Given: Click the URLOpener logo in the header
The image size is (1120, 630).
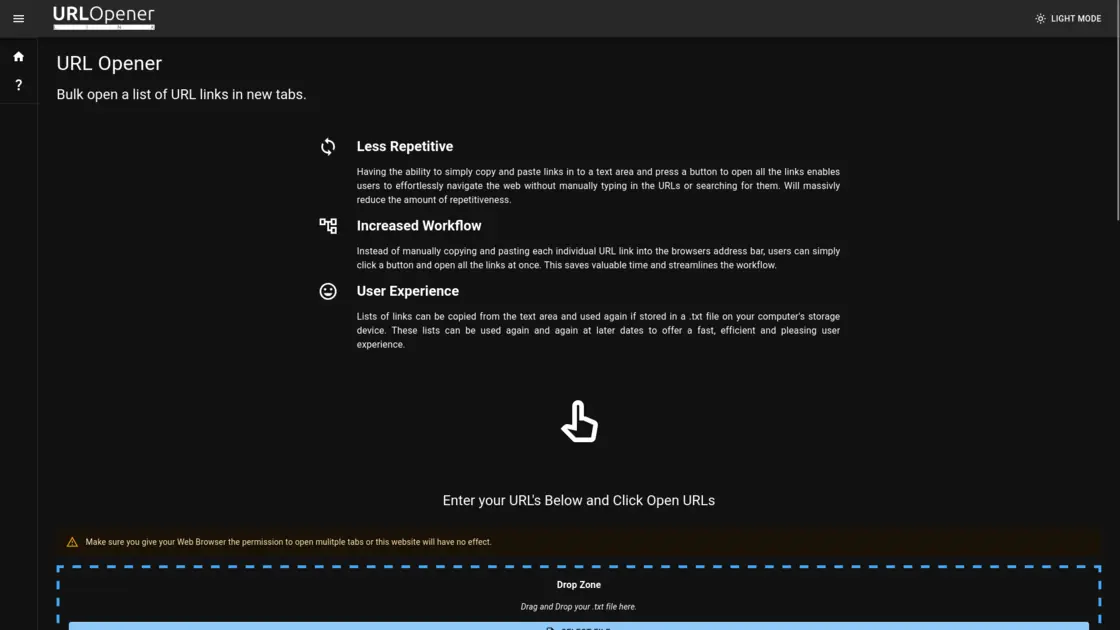Looking at the screenshot, I should [104, 17].
